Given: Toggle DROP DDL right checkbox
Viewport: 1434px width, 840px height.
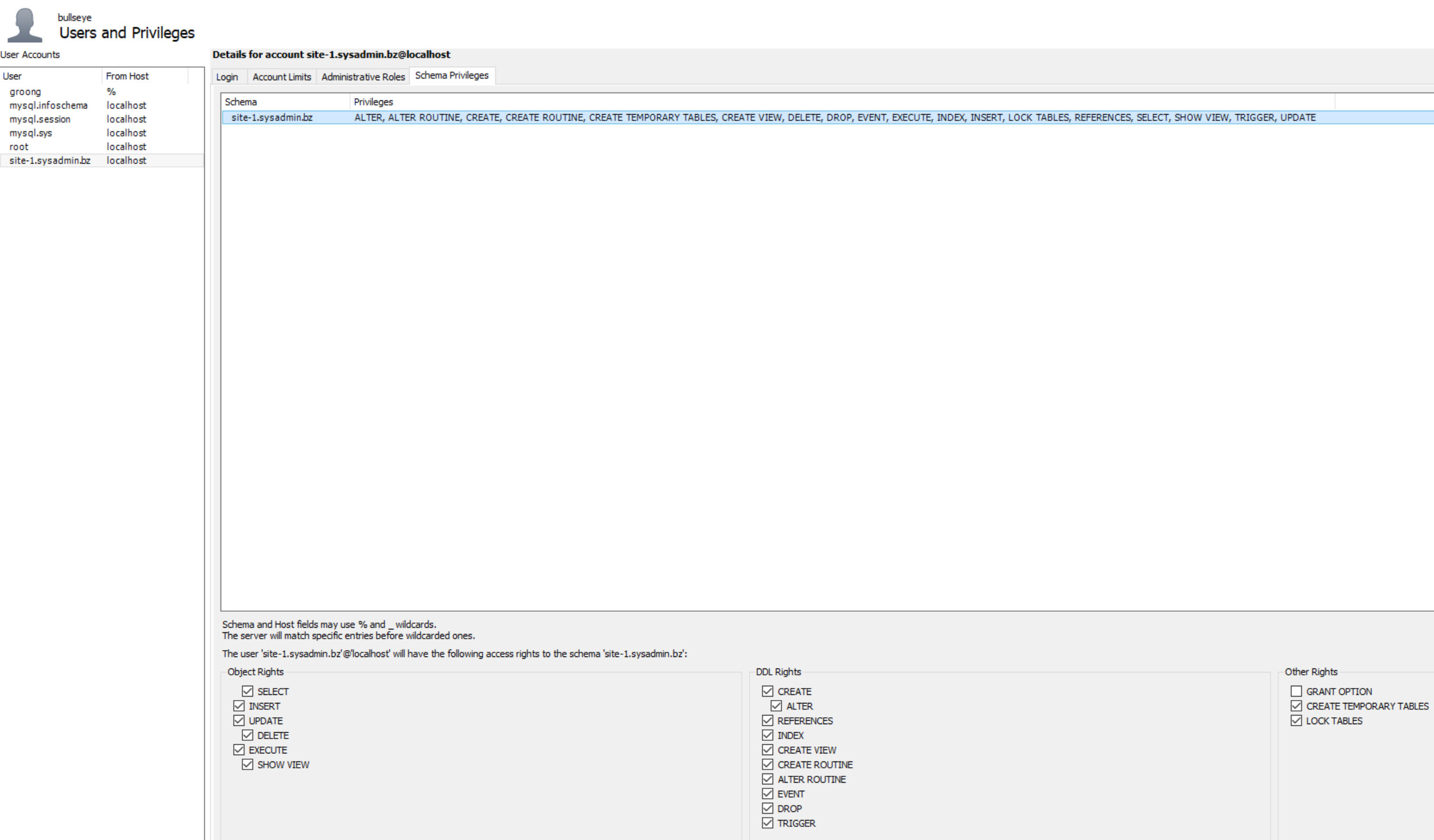Looking at the screenshot, I should click(x=767, y=808).
